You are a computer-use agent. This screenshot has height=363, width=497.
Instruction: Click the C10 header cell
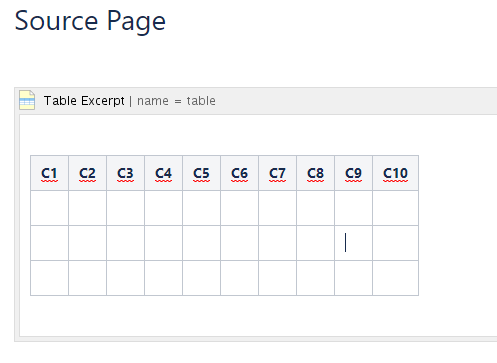395,173
